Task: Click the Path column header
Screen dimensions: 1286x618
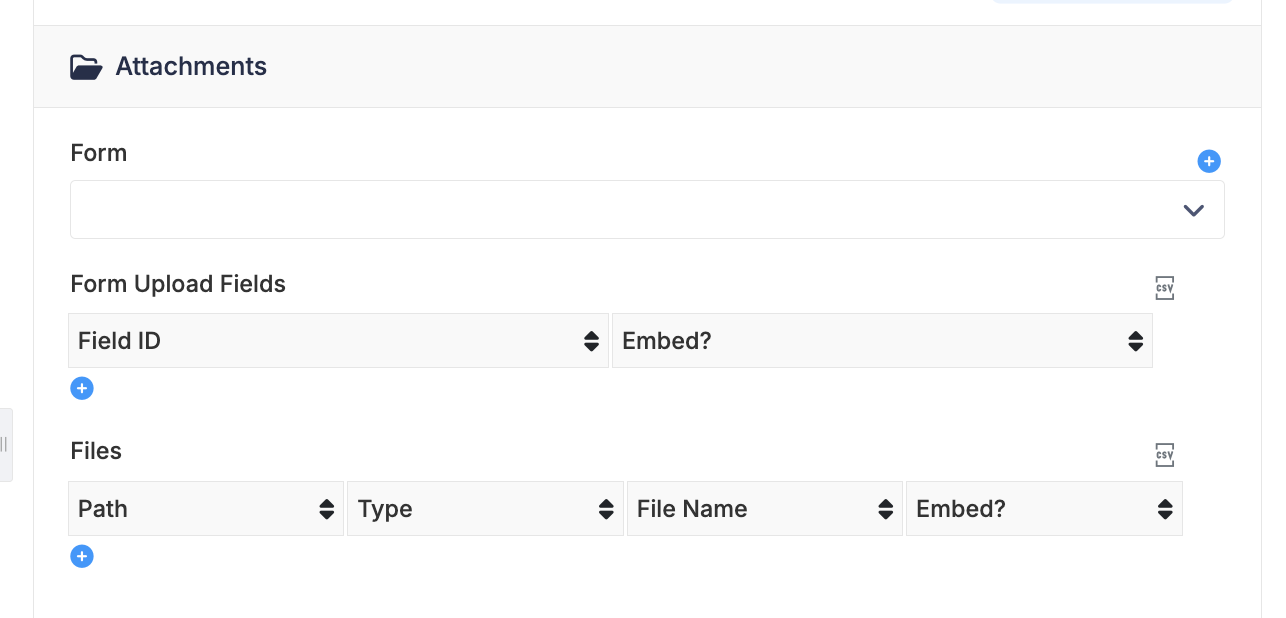Action: 206,509
